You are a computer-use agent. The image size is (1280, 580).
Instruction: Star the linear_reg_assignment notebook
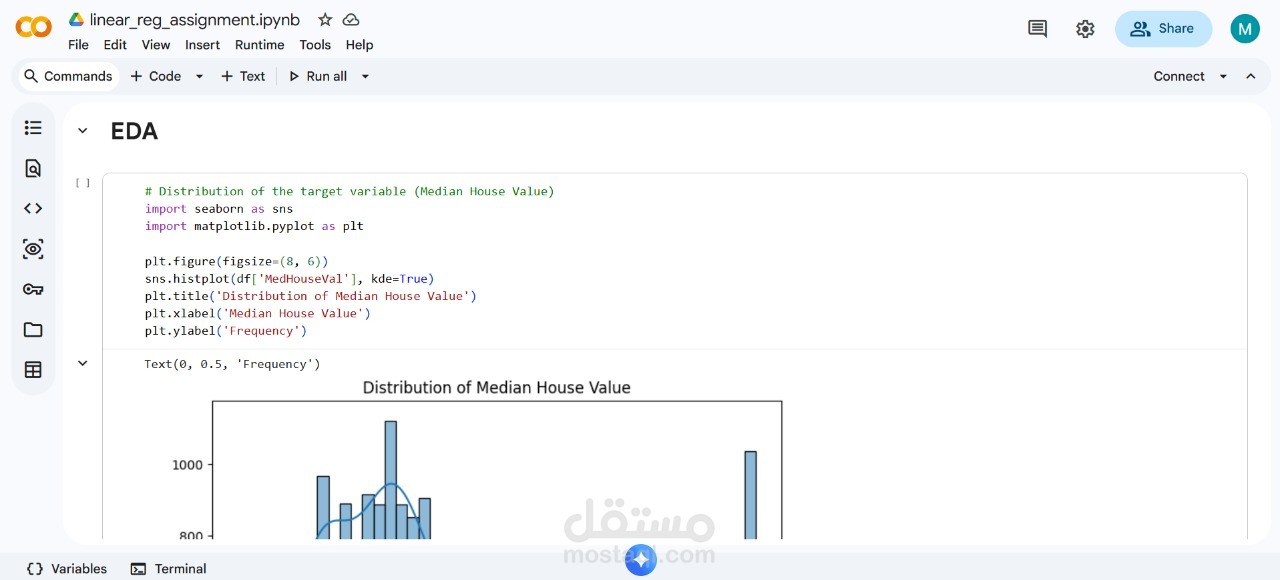coord(325,20)
